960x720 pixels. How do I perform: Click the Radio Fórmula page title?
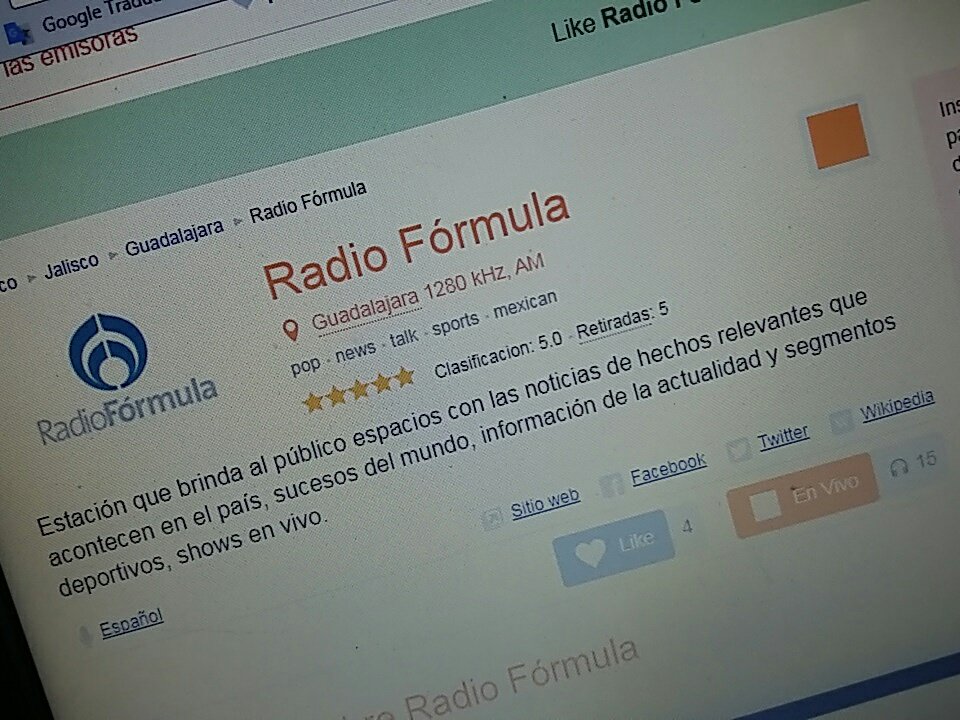coord(417,244)
